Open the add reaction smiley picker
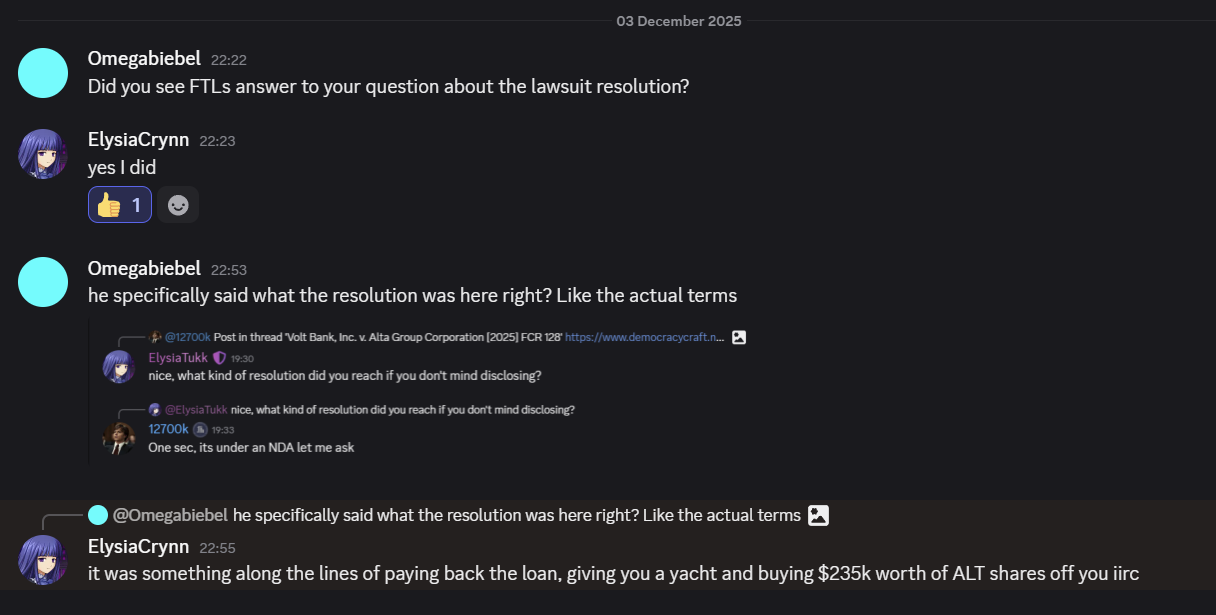 point(178,205)
